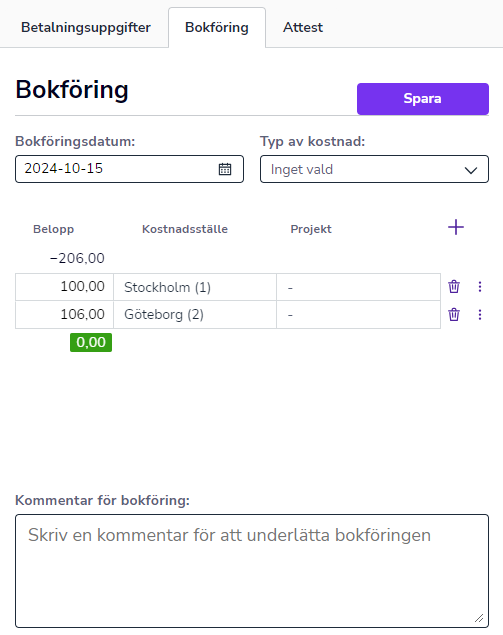The height and width of the screenshot is (635, 503).
Task: Save the accounting with Spara button
Action: [423, 99]
